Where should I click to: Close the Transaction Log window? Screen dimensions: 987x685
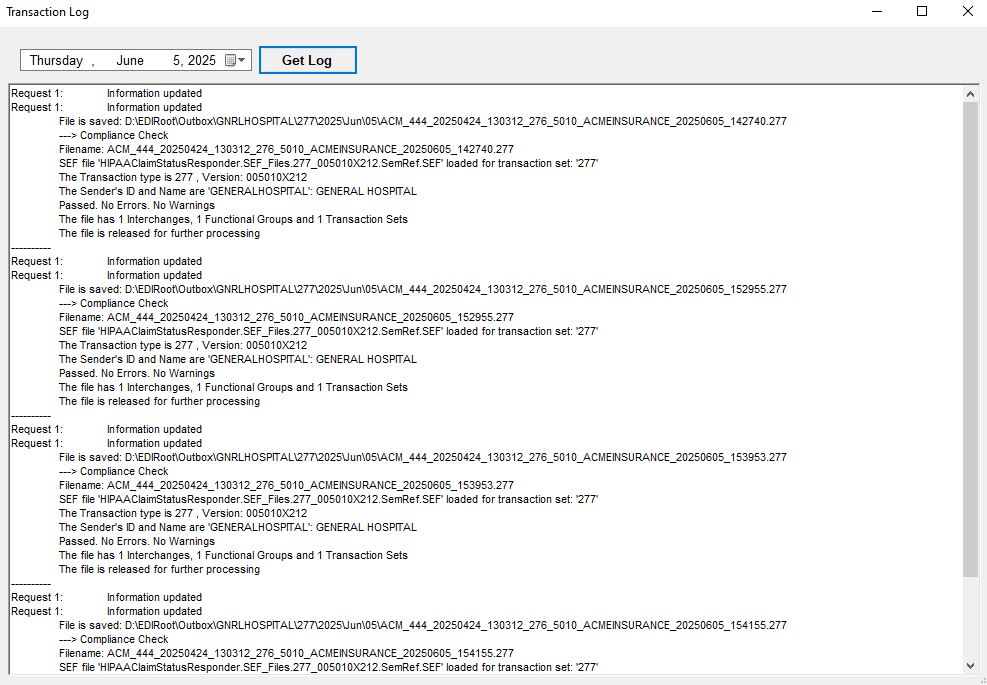pyautogui.click(x=967, y=11)
